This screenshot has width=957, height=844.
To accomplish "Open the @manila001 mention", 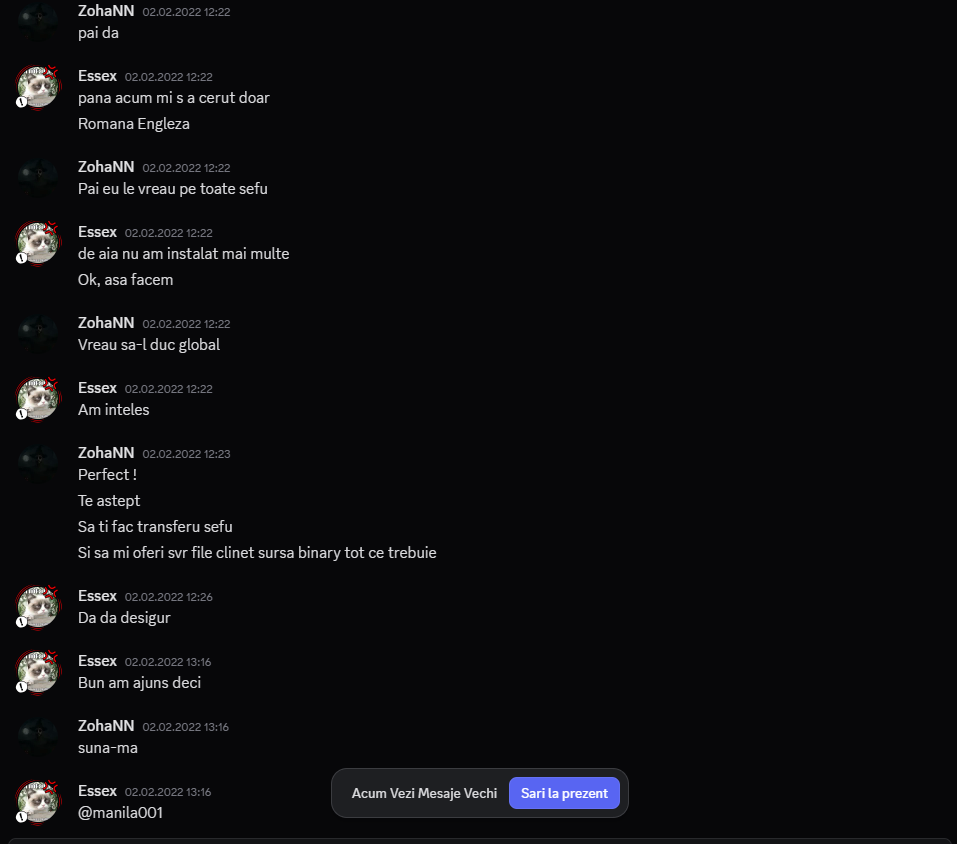I will 120,813.
